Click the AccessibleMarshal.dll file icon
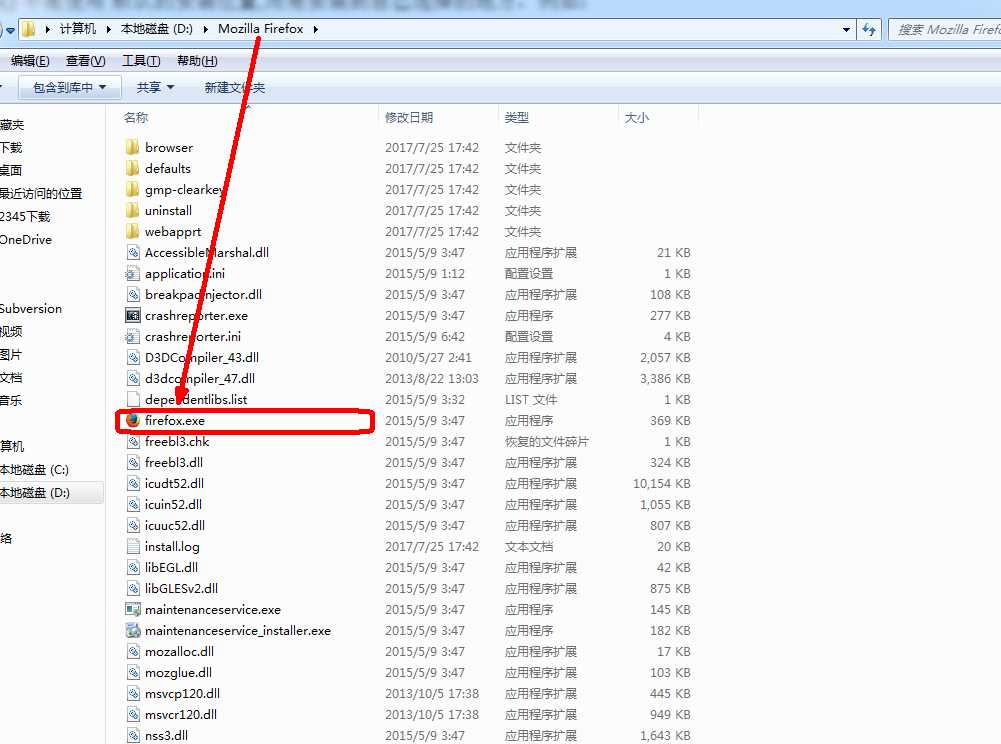This screenshot has height=744, width=1001. pyautogui.click(x=132, y=252)
